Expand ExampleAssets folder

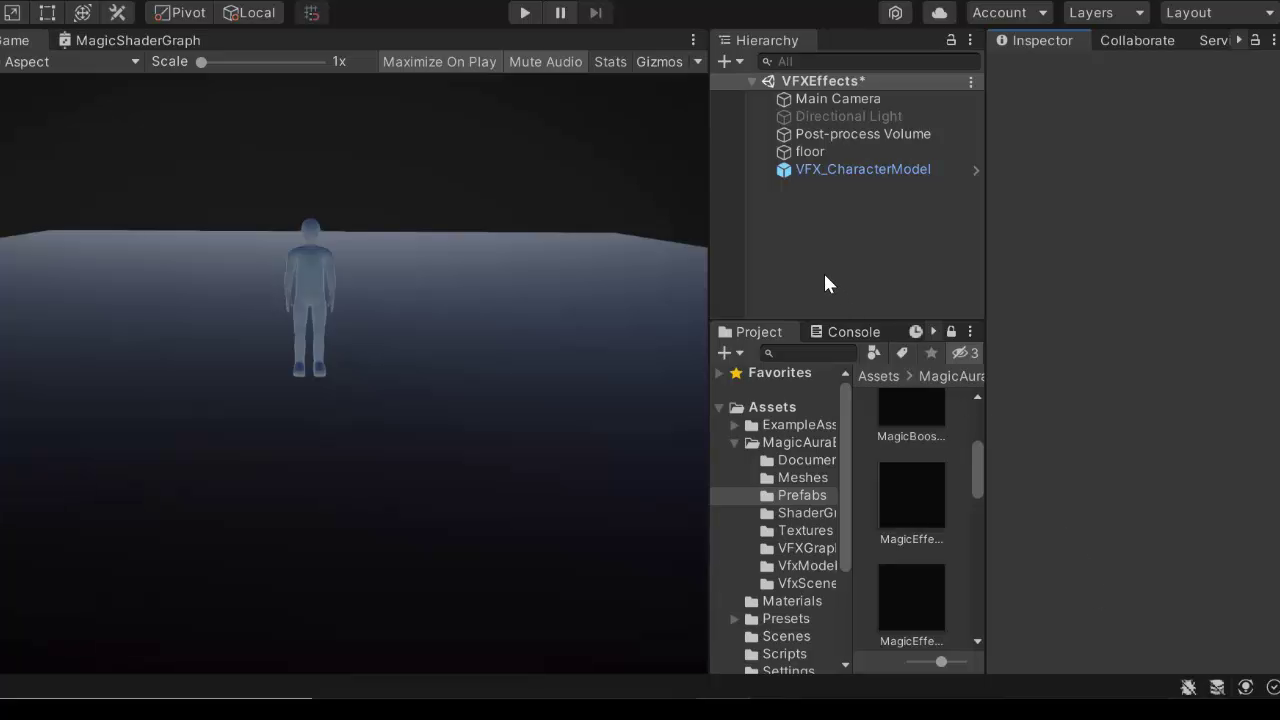click(735, 425)
